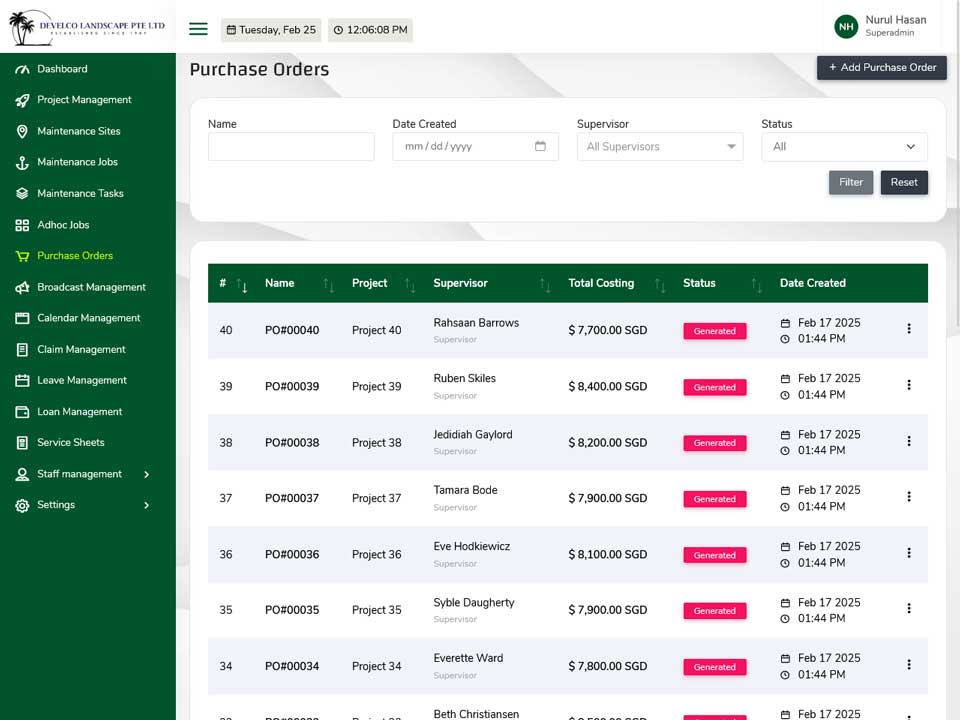Viewport: 960px width, 720px height.
Task: Click the Name filter input field
Action: [291, 147]
